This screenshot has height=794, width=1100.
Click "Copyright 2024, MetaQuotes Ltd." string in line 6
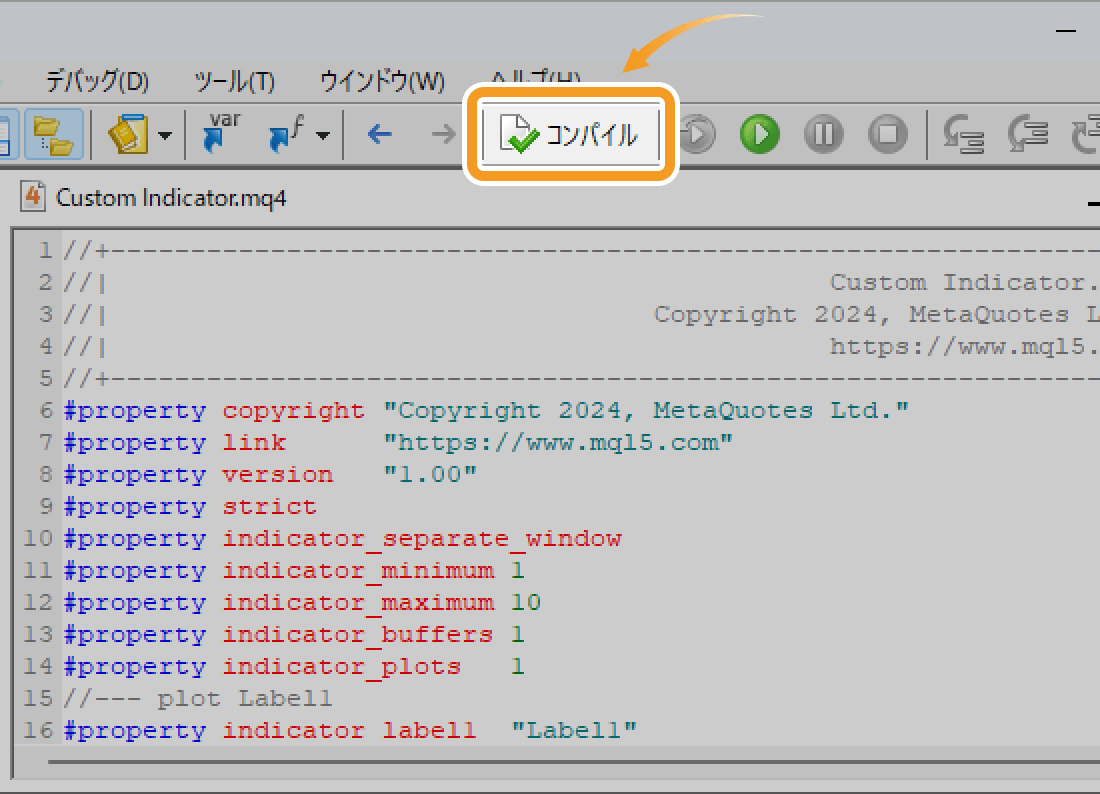coord(646,410)
